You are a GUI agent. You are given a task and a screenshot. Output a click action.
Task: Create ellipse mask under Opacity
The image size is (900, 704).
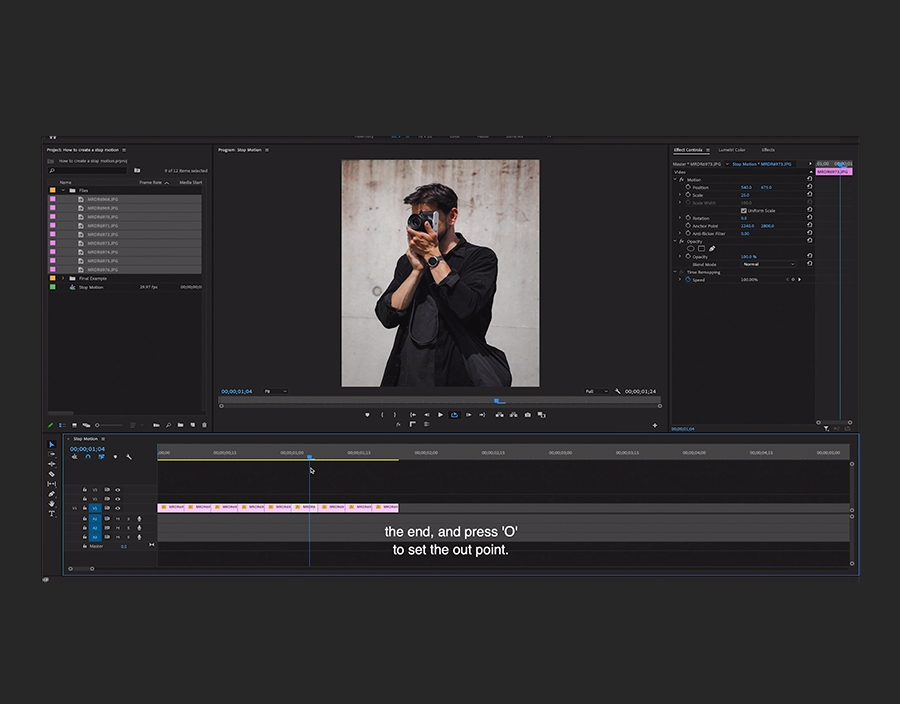690,248
